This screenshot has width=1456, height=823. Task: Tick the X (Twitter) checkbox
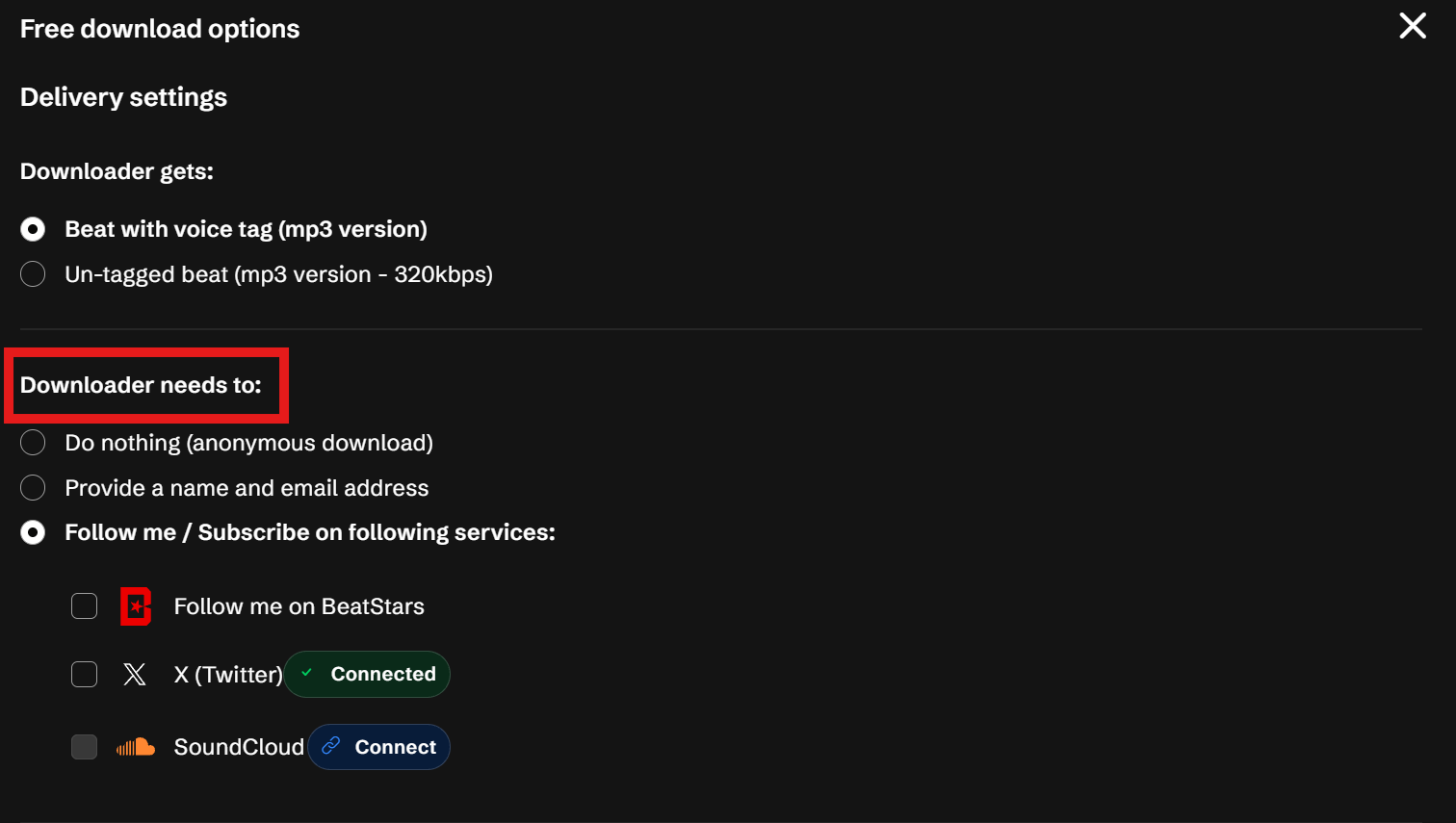coord(85,675)
